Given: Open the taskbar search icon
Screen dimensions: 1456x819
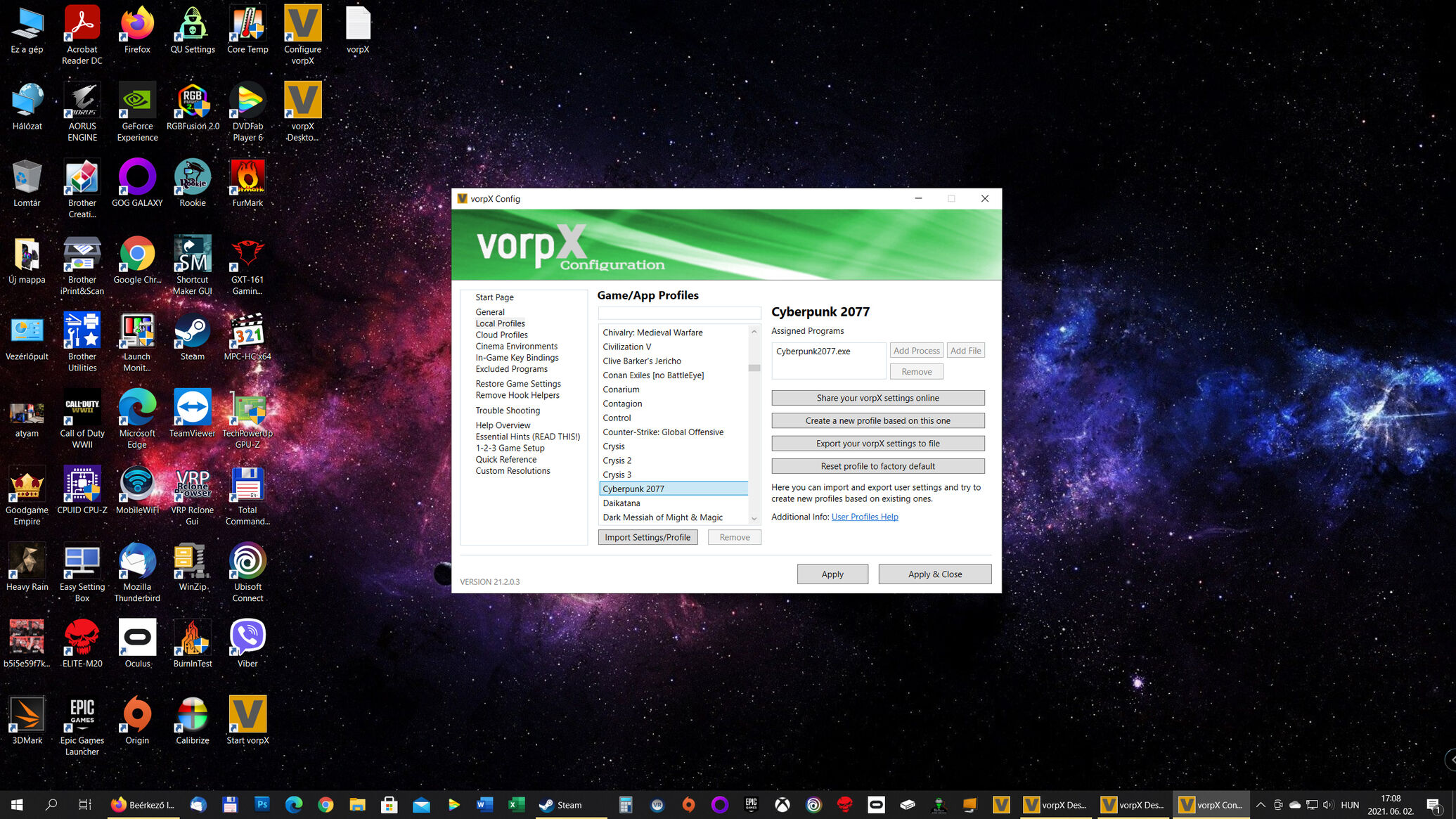Looking at the screenshot, I should (x=51, y=805).
